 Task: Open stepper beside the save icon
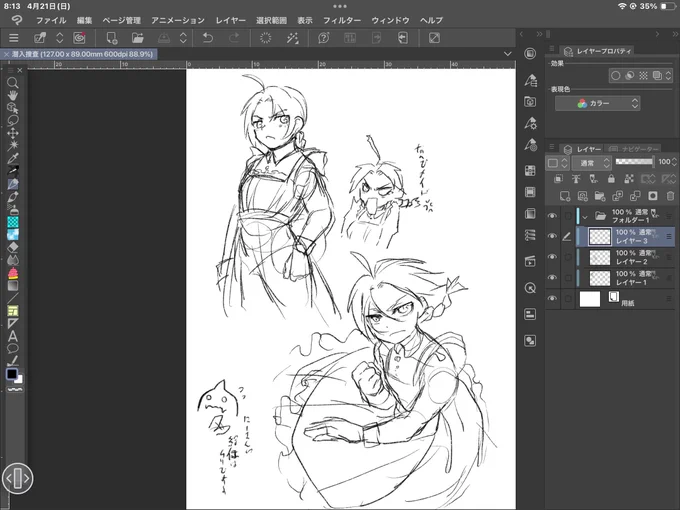[183, 38]
